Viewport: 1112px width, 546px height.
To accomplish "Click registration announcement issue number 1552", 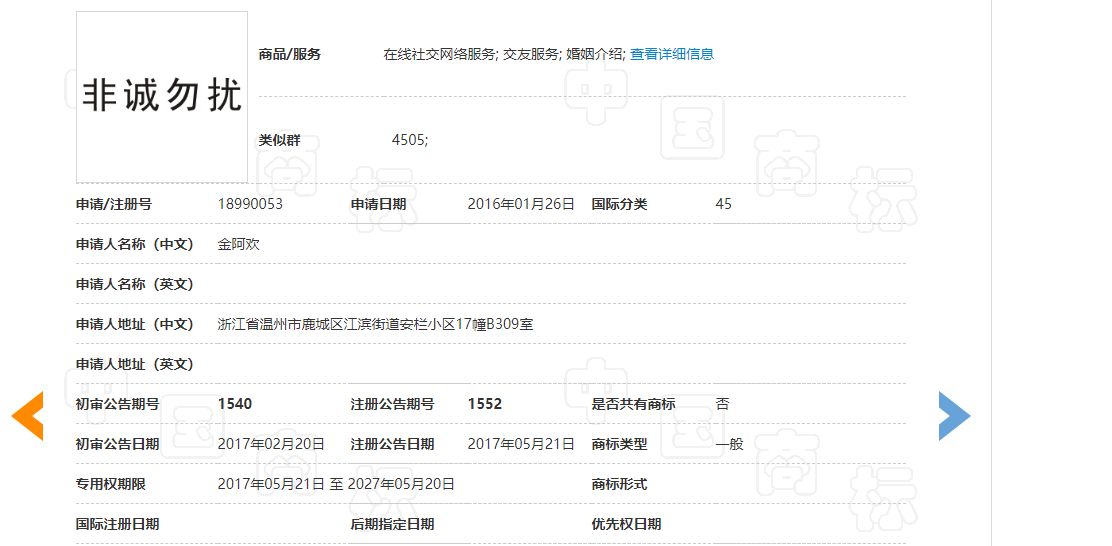I will (485, 404).
